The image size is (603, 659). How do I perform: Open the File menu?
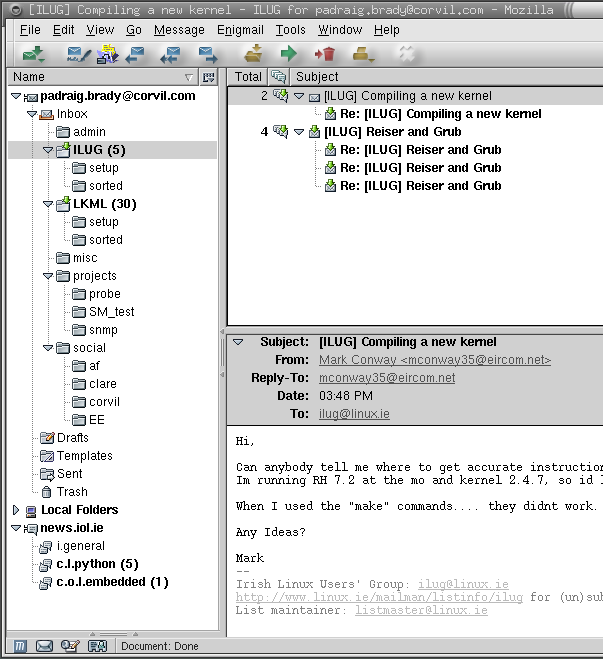pos(30,30)
